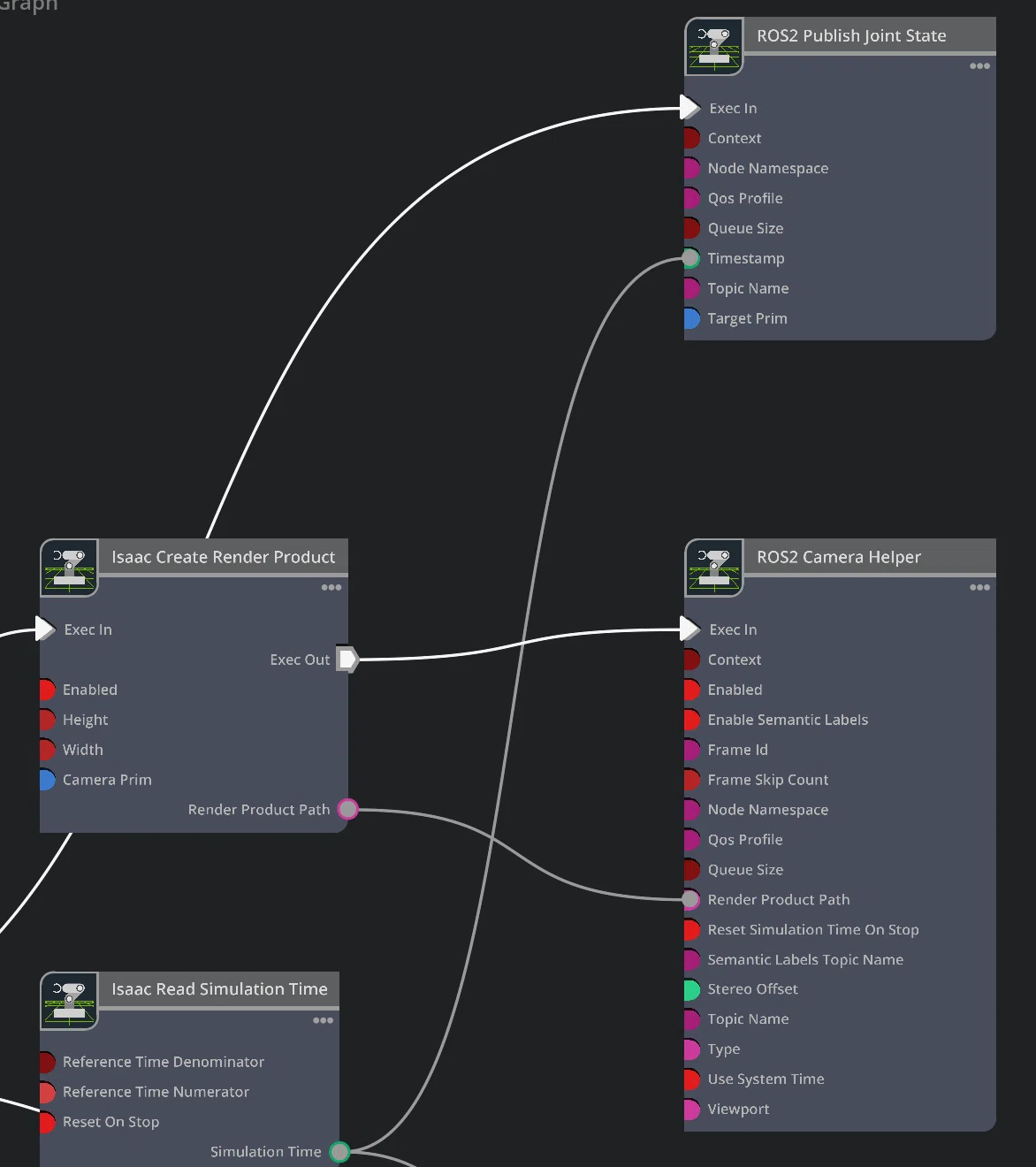
Task: Click 'Stereo Offset' label in Camera Helper
Action: pos(752,989)
